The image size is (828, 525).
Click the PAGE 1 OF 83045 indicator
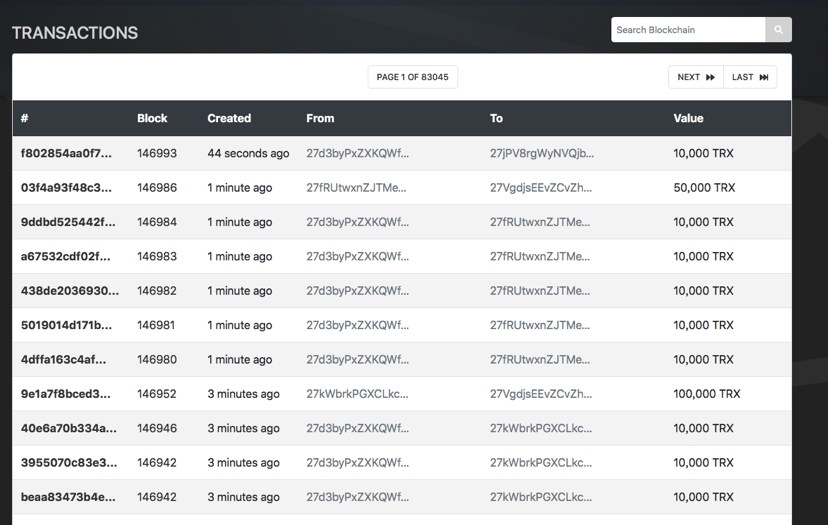tap(412, 77)
